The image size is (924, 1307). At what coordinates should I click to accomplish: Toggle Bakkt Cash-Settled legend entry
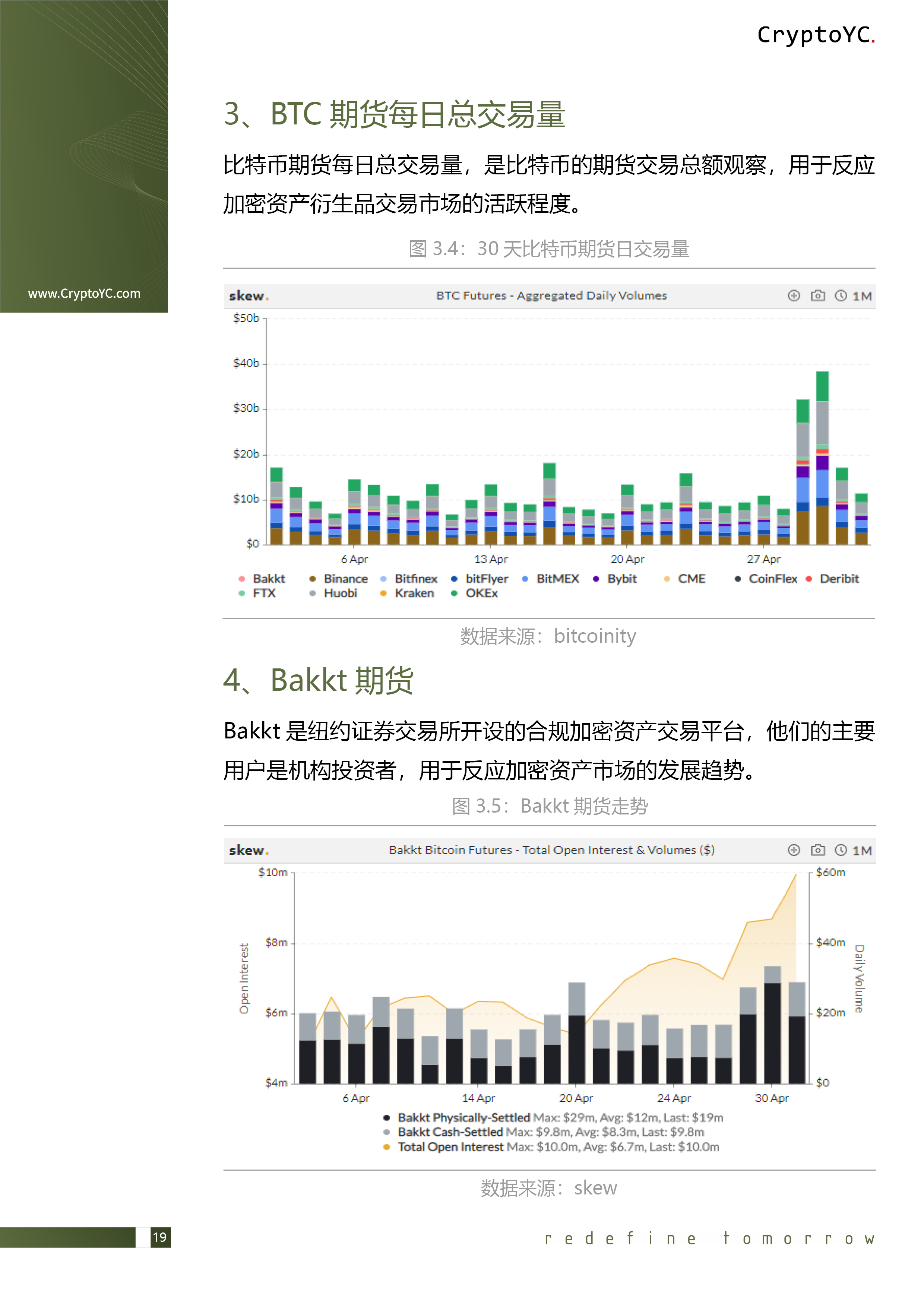544,1132
